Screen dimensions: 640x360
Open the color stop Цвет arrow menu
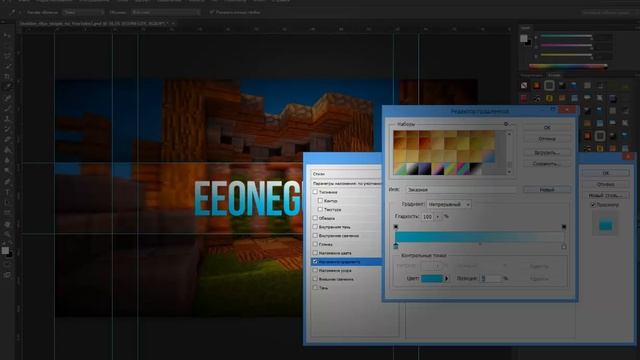(447, 278)
